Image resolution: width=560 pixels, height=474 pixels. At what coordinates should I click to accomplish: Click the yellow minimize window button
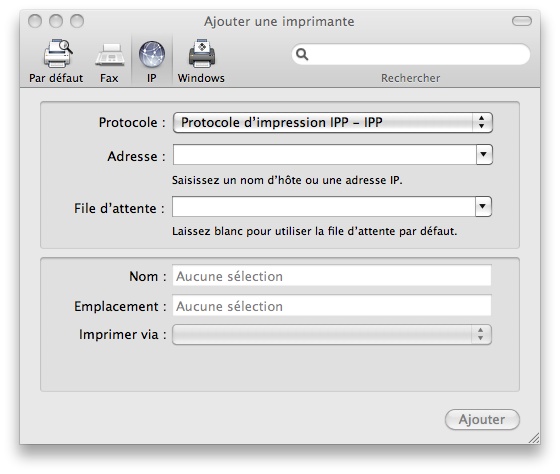point(56,21)
